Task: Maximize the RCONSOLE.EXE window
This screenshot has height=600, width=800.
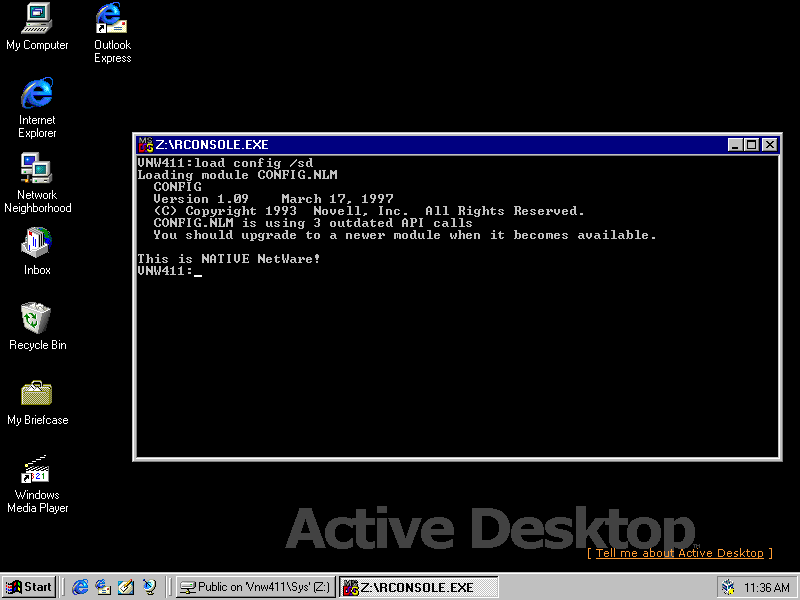Action: (x=752, y=145)
